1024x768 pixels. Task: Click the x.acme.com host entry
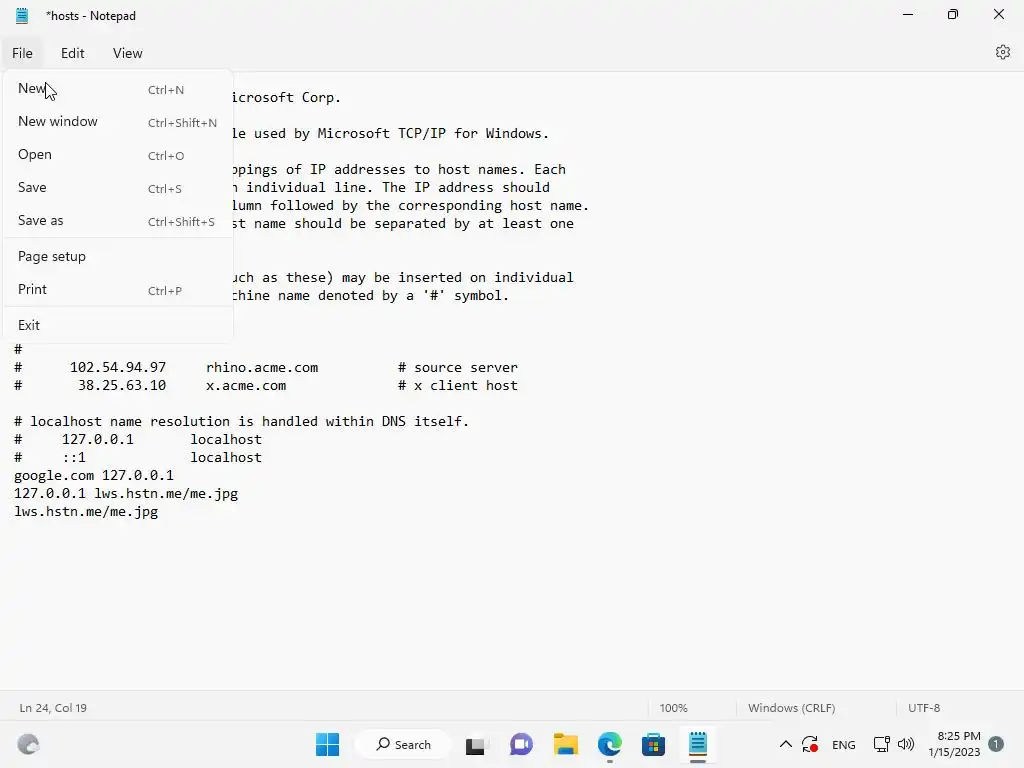246,385
